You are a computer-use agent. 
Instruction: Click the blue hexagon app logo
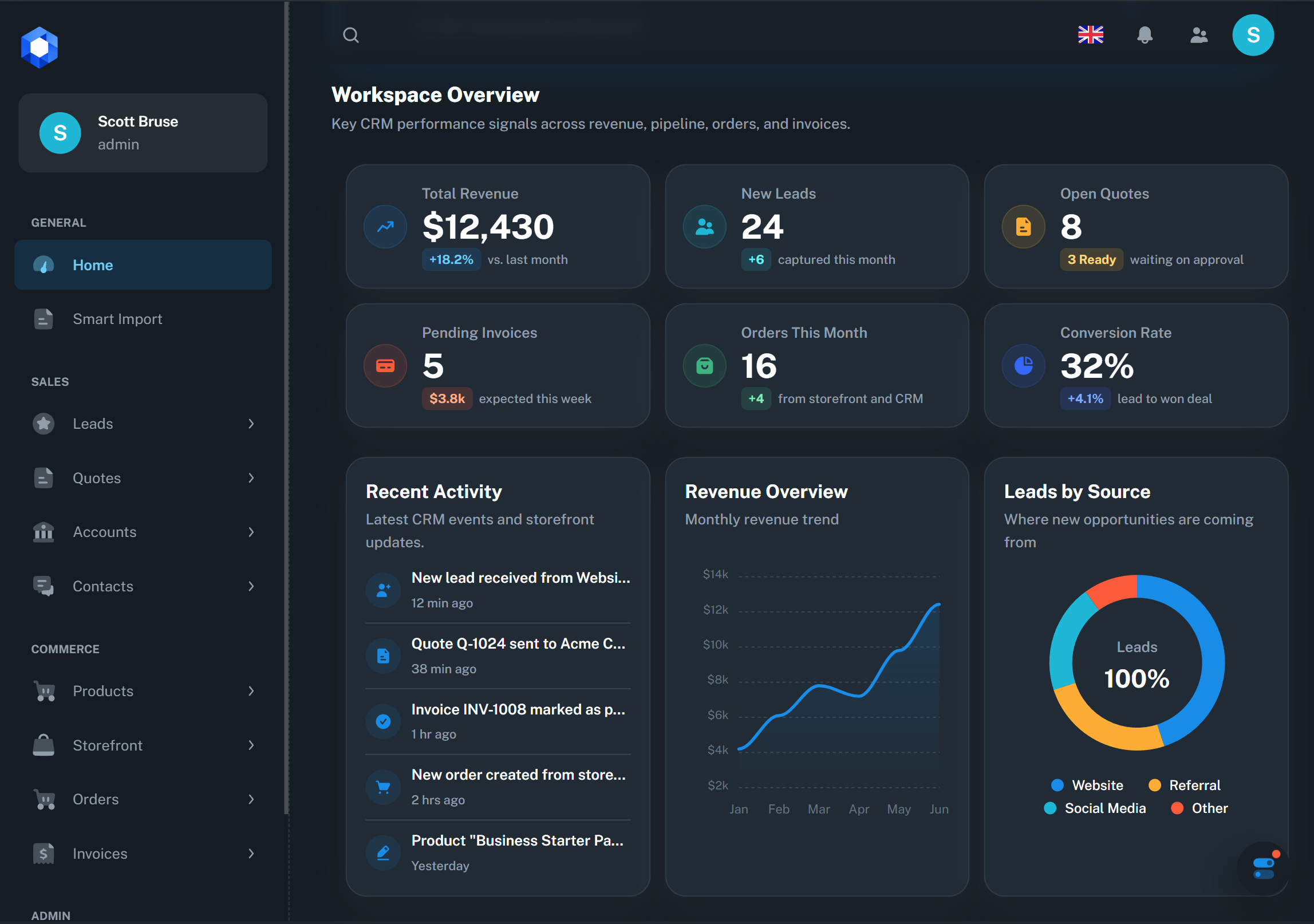(x=40, y=48)
